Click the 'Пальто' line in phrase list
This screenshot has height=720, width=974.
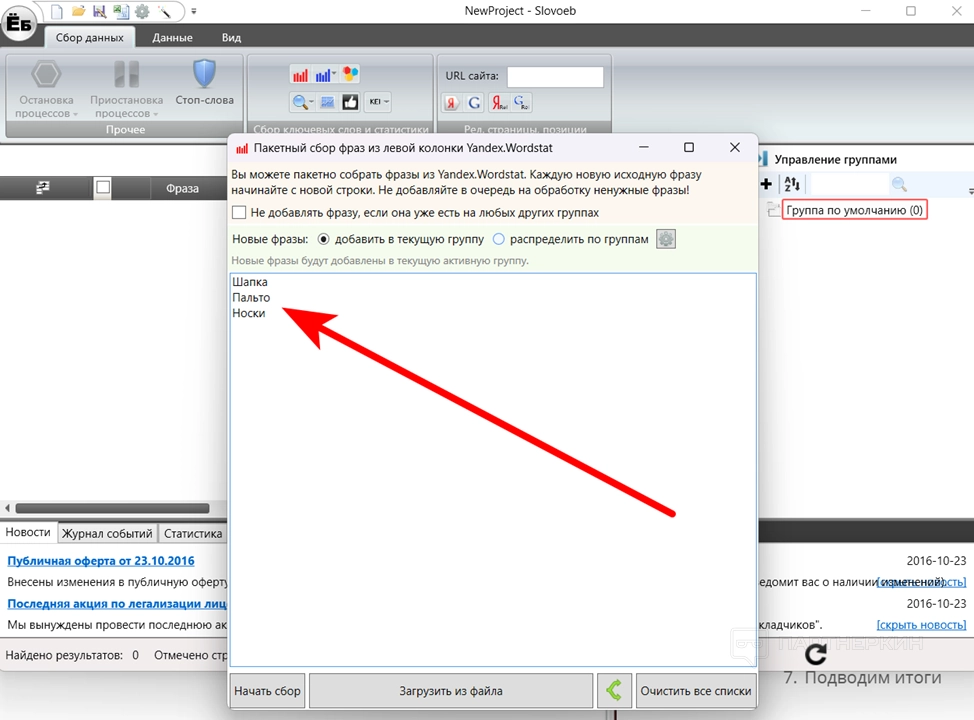(x=251, y=298)
